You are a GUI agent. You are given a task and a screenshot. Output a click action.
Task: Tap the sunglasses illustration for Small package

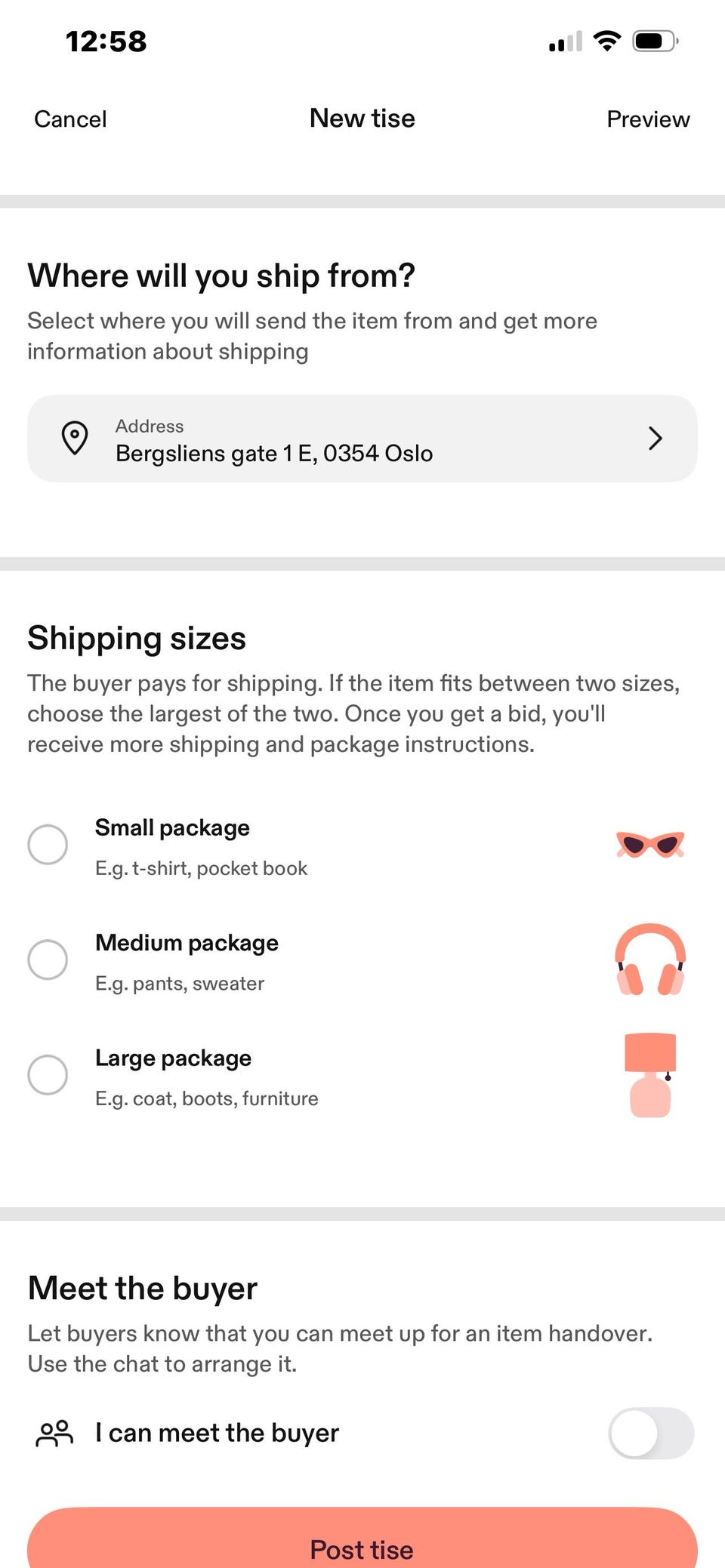pos(650,844)
